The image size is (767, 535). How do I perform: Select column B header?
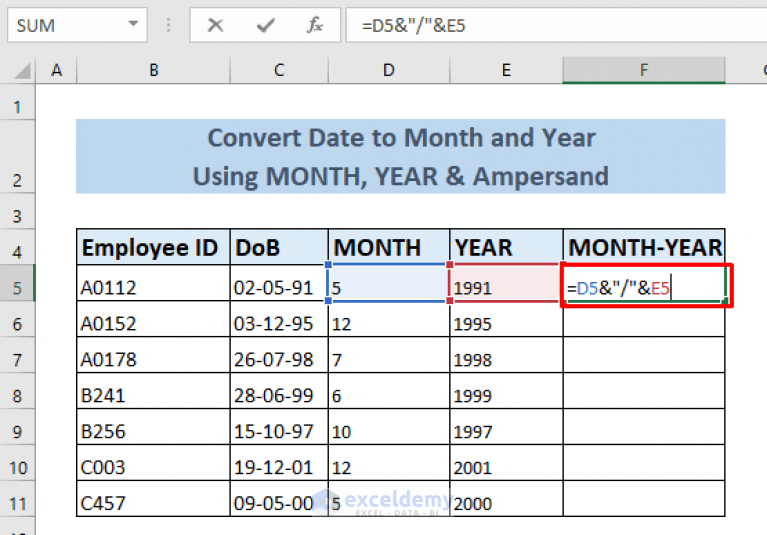pos(153,70)
